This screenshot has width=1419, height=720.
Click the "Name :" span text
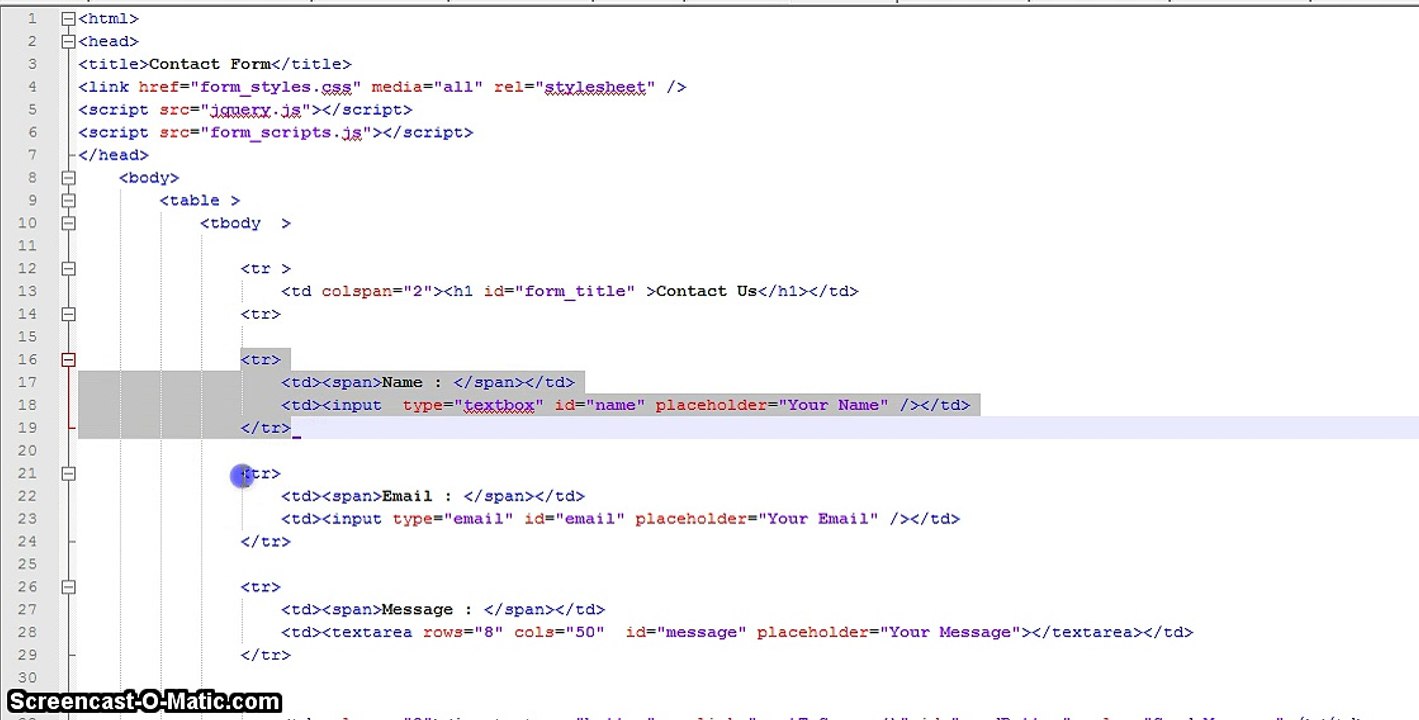[x=412, y=382]
